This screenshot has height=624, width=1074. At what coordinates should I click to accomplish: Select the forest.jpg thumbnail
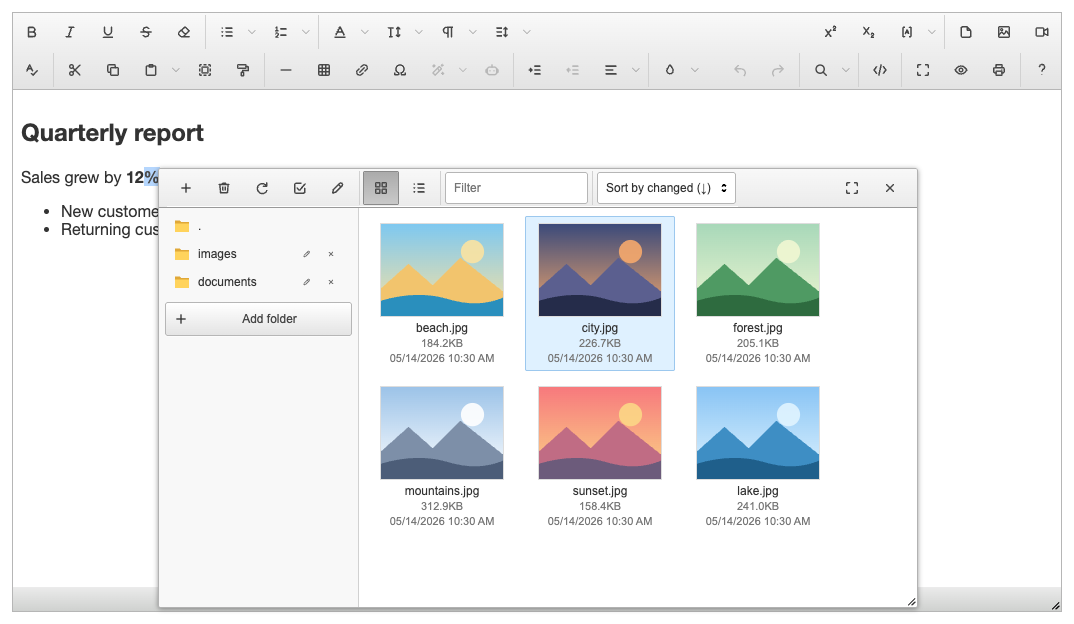click(758, 270)
